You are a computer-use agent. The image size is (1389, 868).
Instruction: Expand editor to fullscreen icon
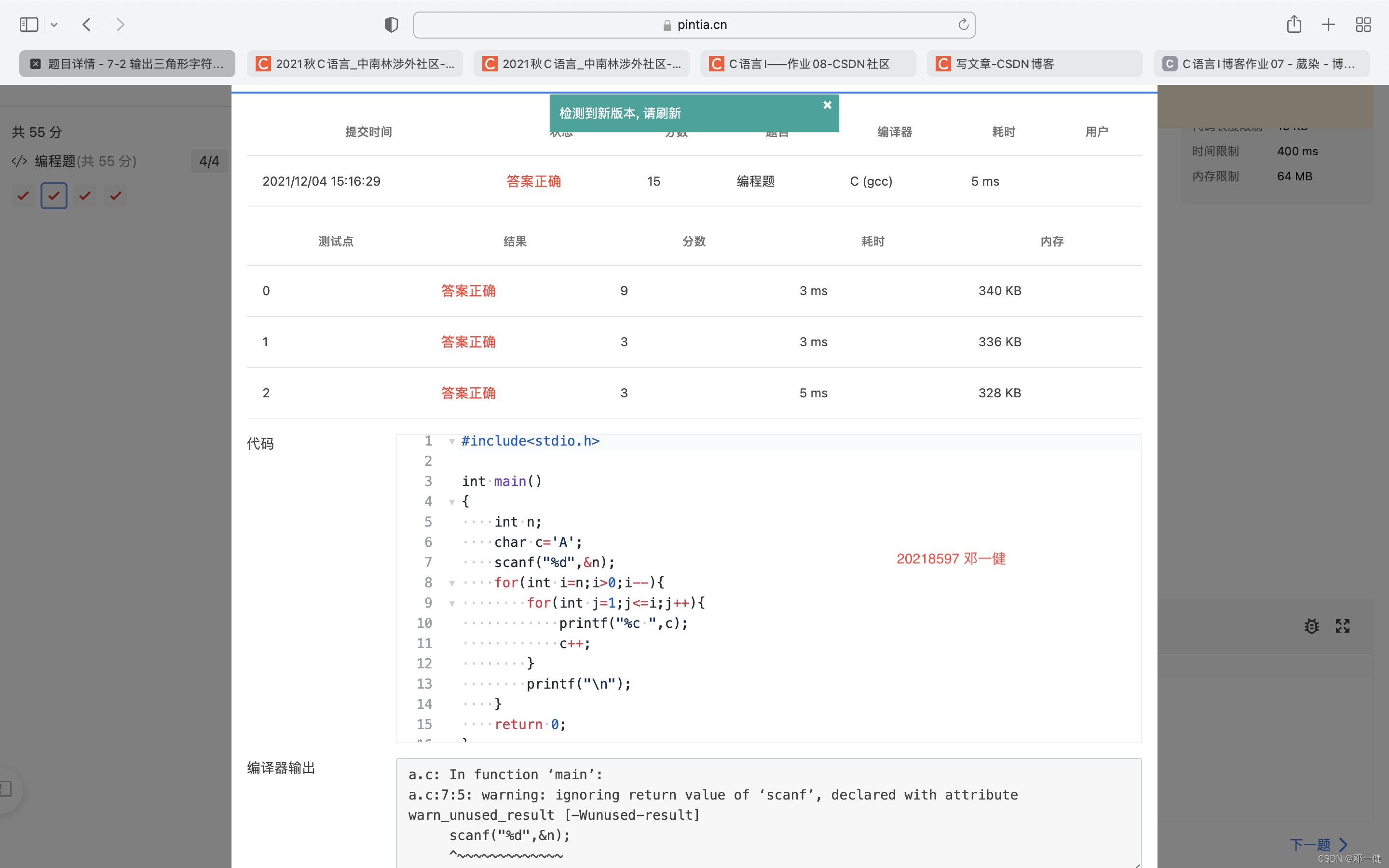coord(1343,626)
